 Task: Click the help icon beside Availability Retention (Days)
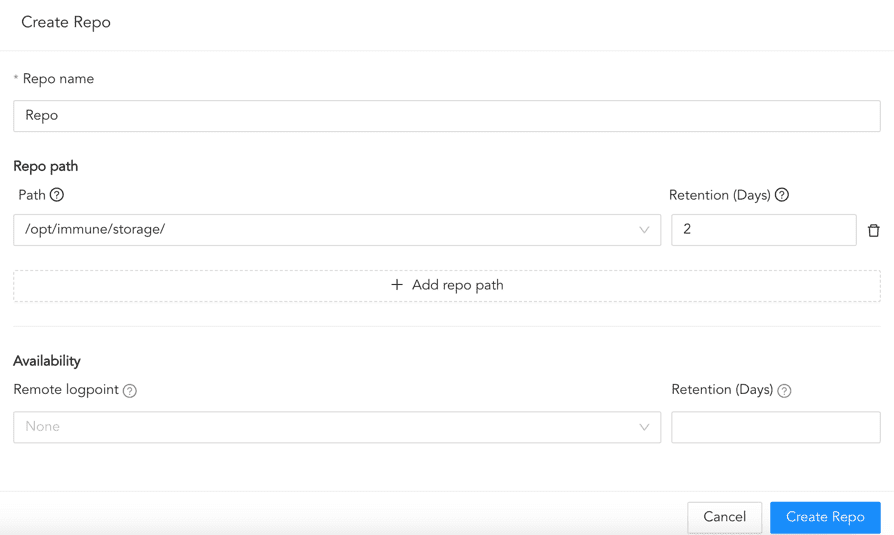click(x=784, y=391)
